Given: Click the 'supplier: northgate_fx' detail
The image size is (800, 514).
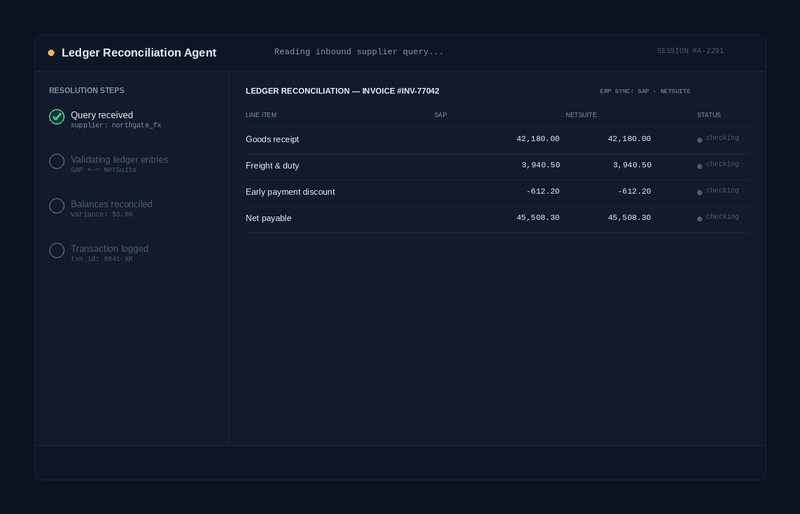Looking at the screenshot, I should tap(116, 125).
